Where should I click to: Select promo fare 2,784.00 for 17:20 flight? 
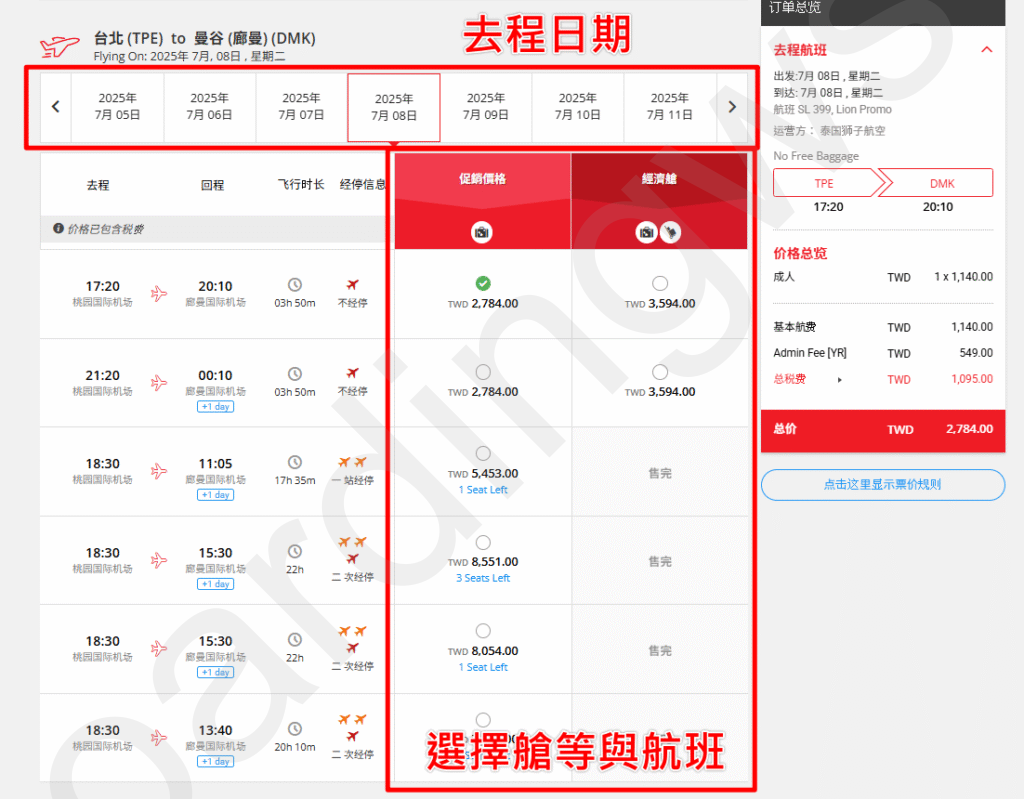tap(483, 283)
